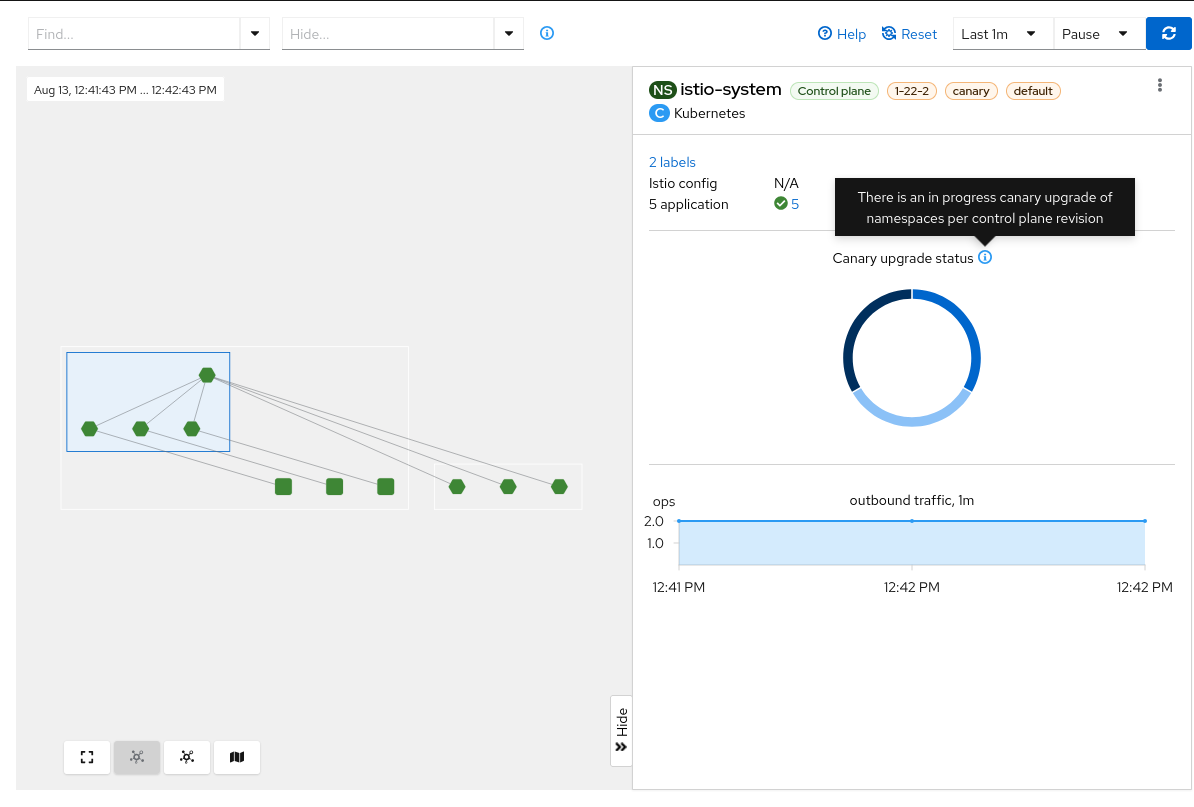This screenshot has width=1194, height=807.
Task: Click the Istio config N/A value
Action: tap(786, 183)
